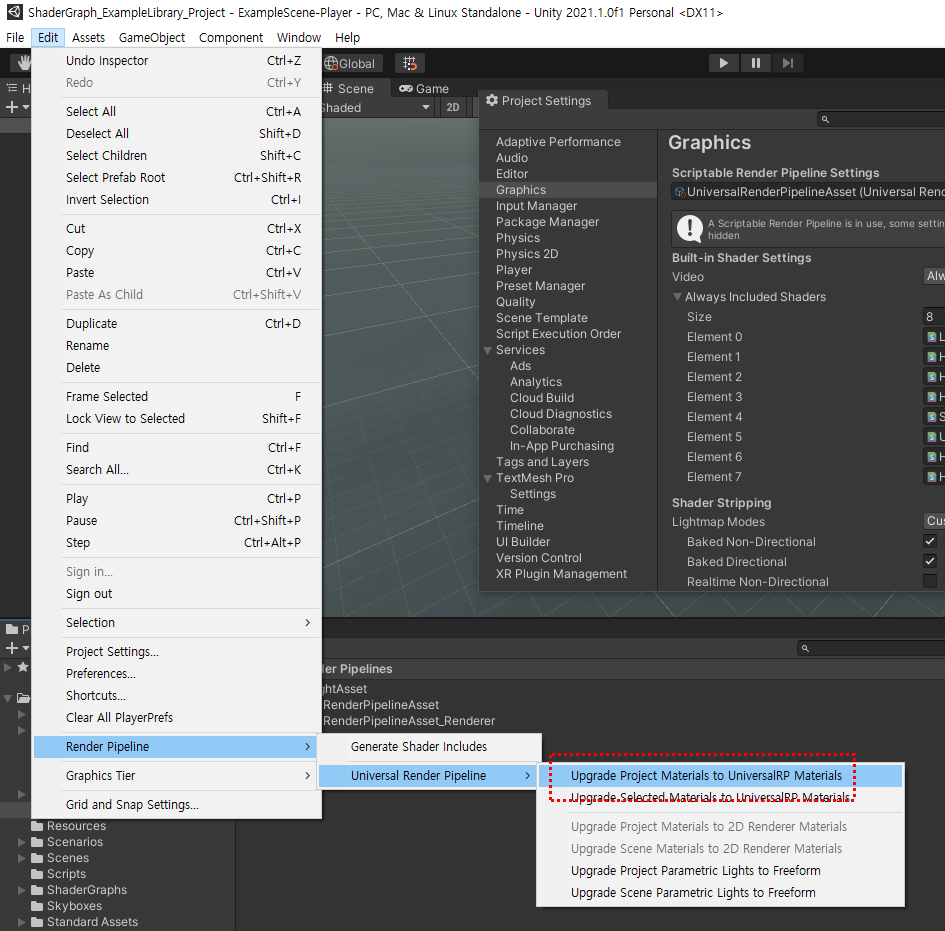Click Duplicate in the Edit menu
Screen dimensions: 945x931
[x=177, y=324]
